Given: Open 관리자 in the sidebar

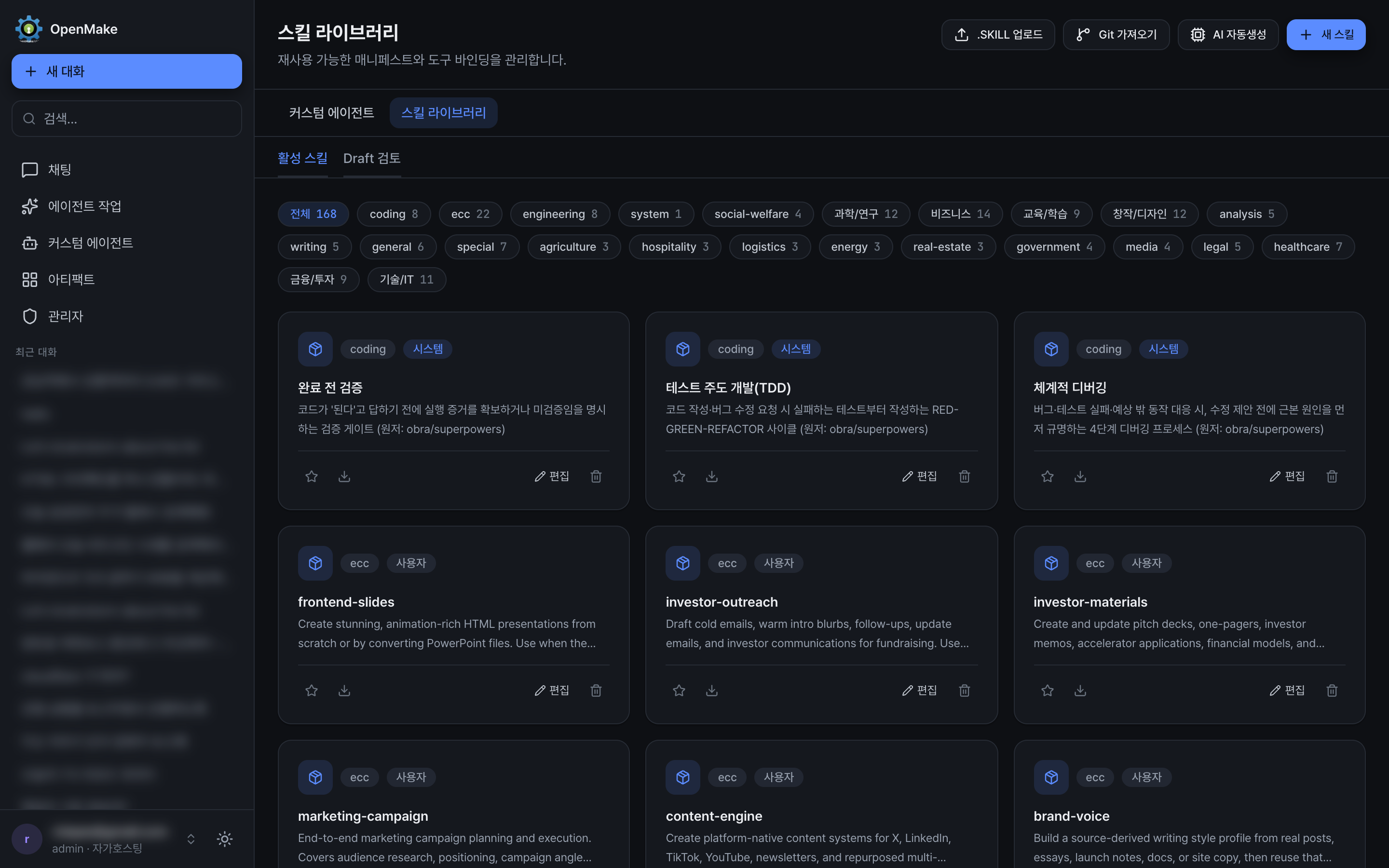Looking at the screenshot, I should [x=126, y=316].
